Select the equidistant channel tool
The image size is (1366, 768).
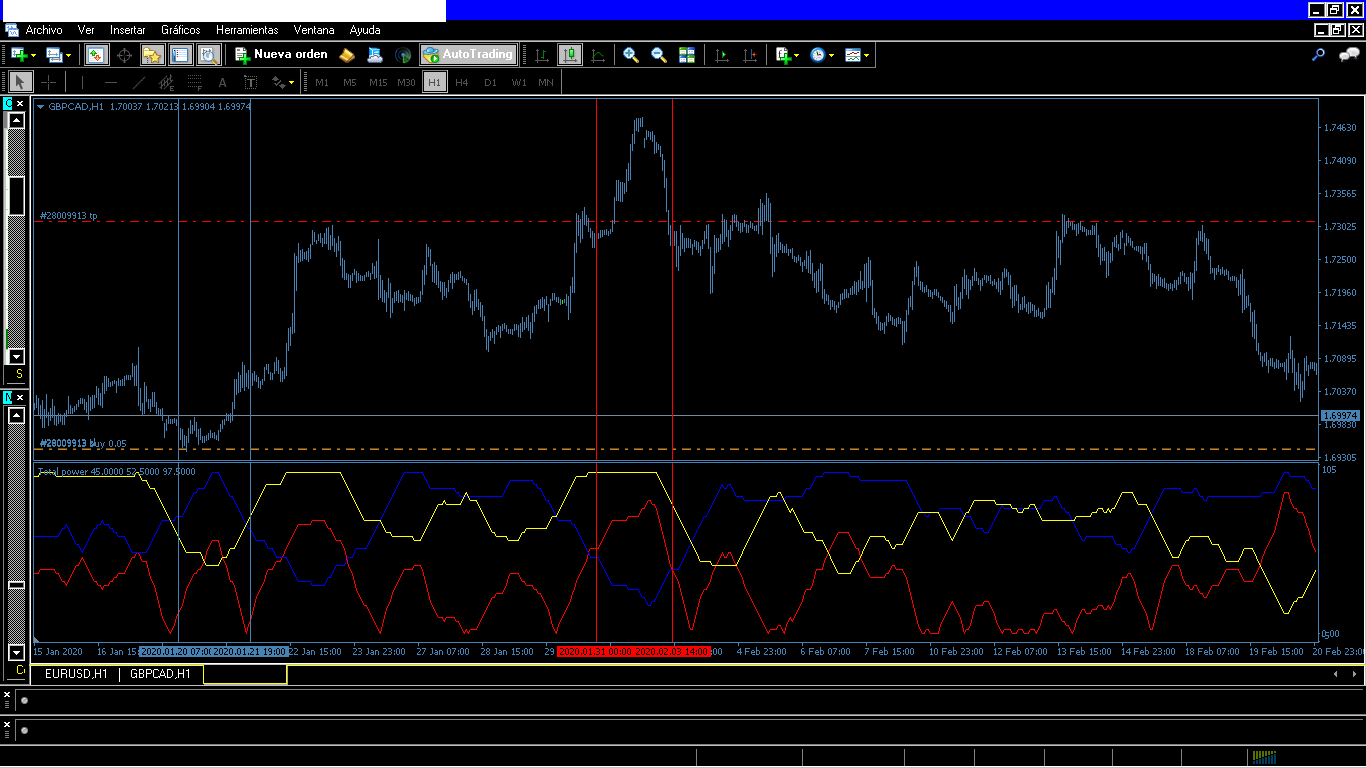point(167,82)
